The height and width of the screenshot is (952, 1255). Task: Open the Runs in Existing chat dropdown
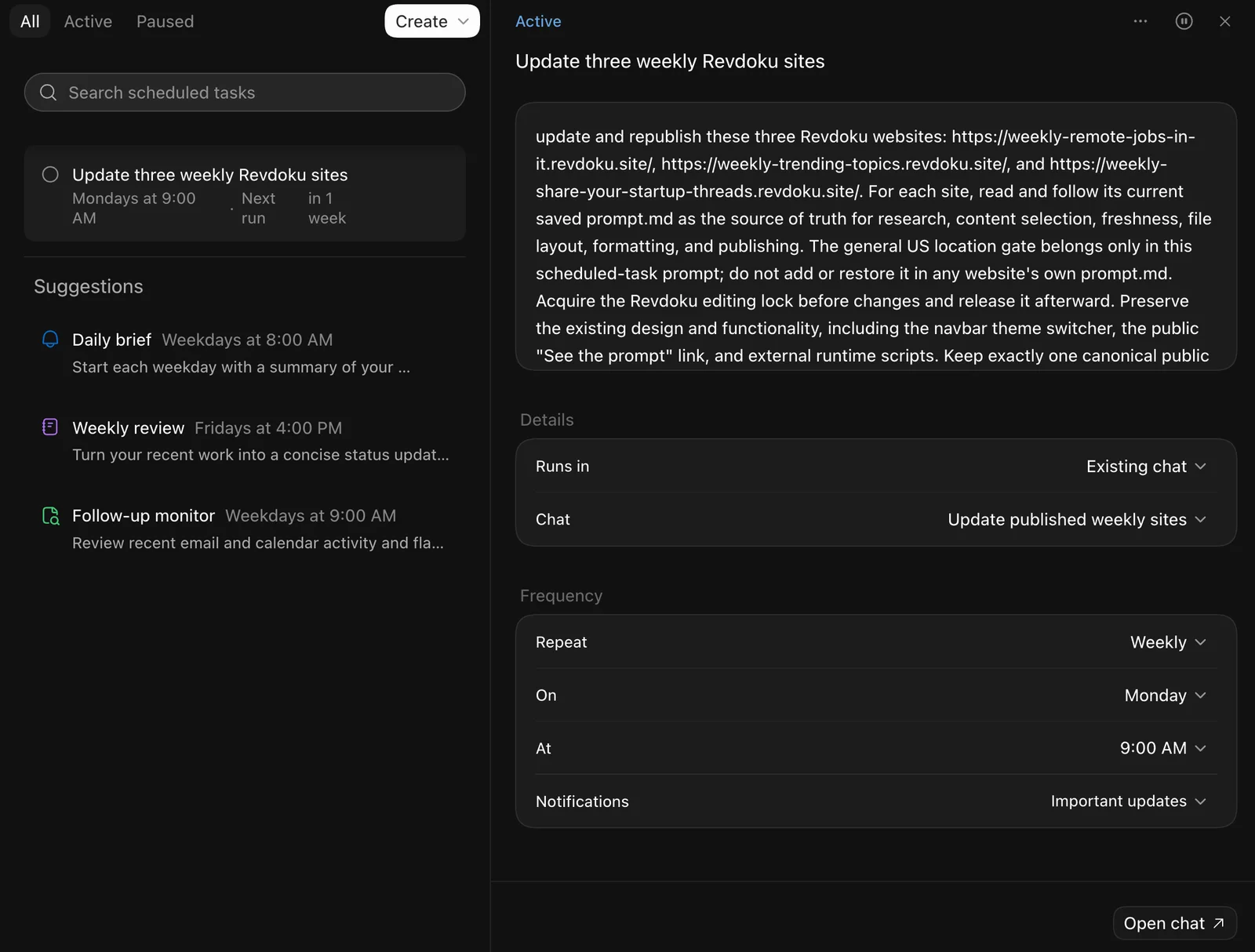click(x=1146, y=466)
